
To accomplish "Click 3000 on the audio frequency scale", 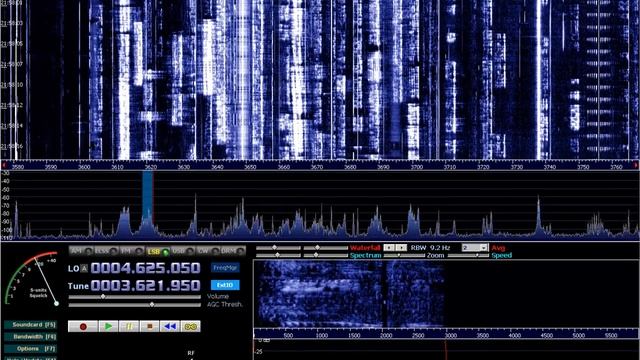I will click(451, 336).
